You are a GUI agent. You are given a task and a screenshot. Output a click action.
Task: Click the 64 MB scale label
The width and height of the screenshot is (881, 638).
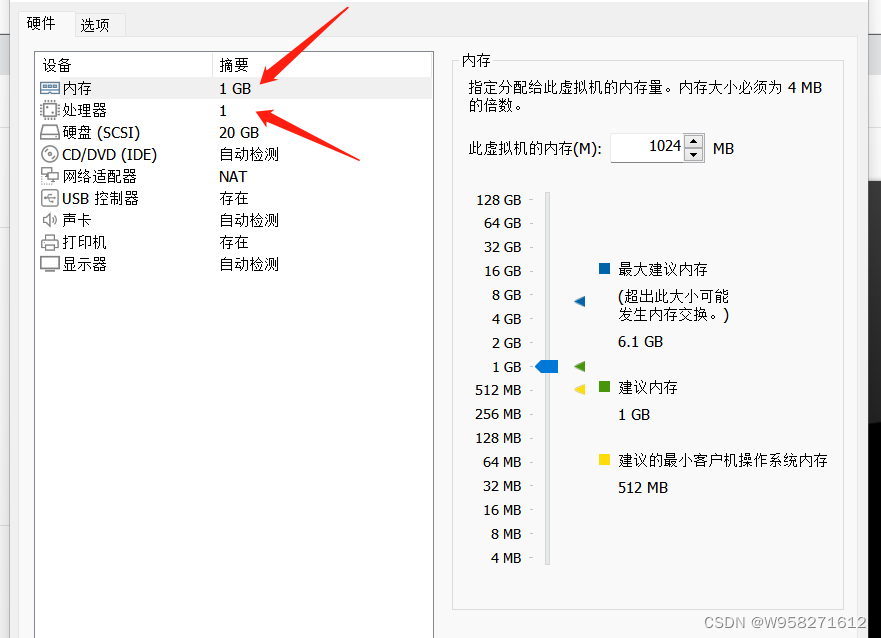click(x=502, y=462)
